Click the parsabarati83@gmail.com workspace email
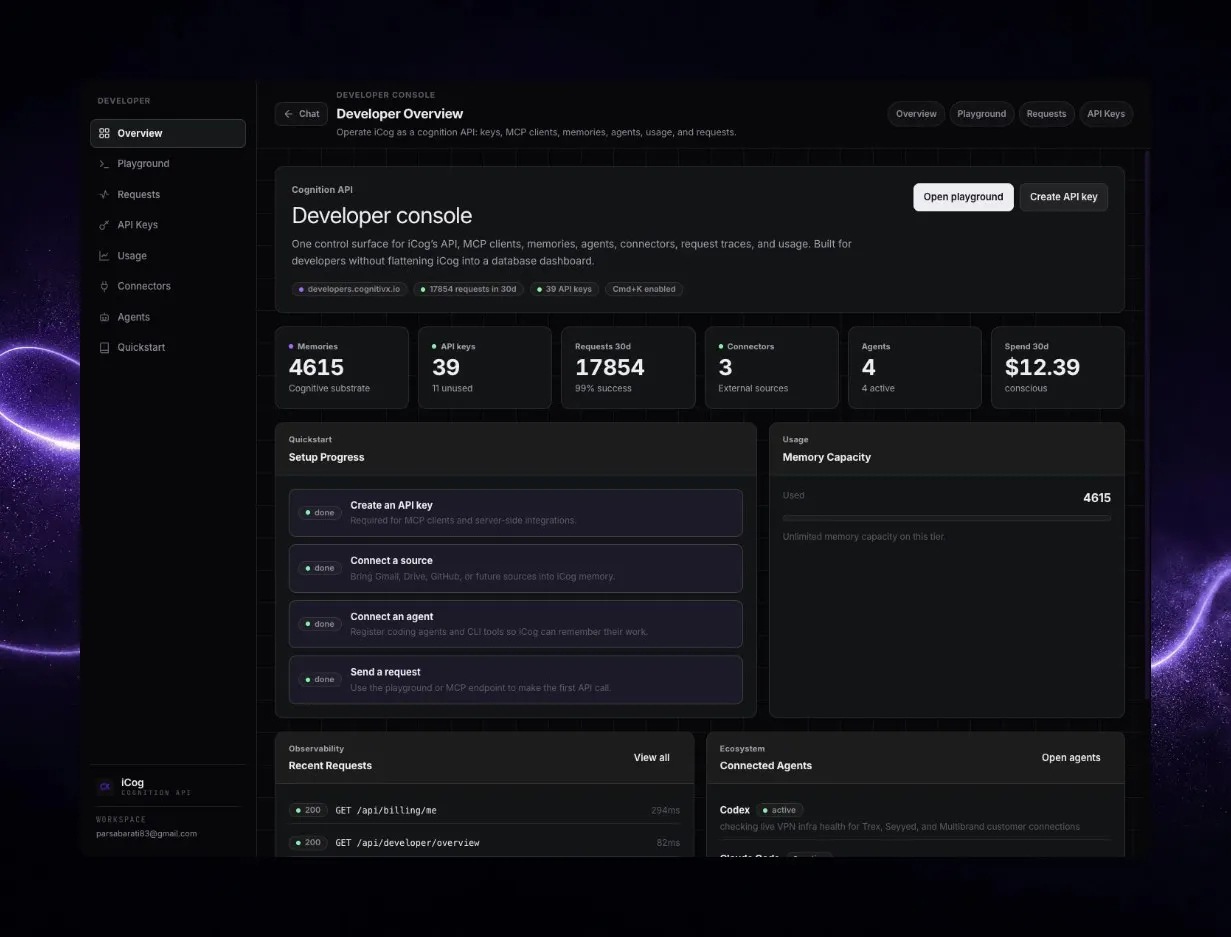This screenshot has width=1231, height=937. [146, 833]
